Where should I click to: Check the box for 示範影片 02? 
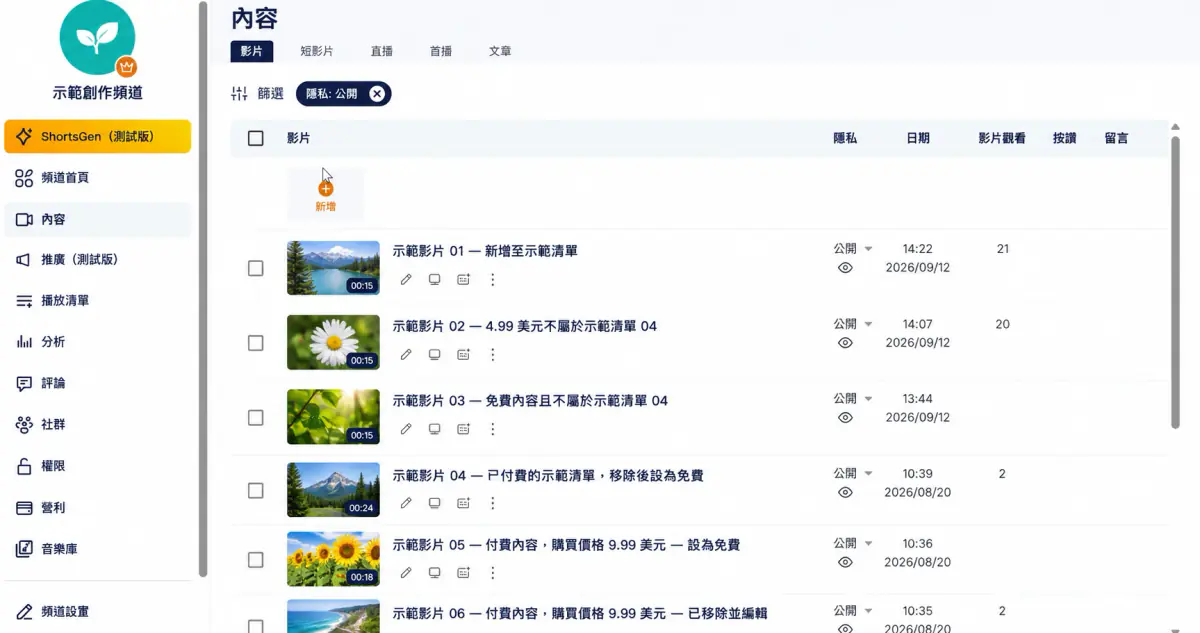(256, 343)
